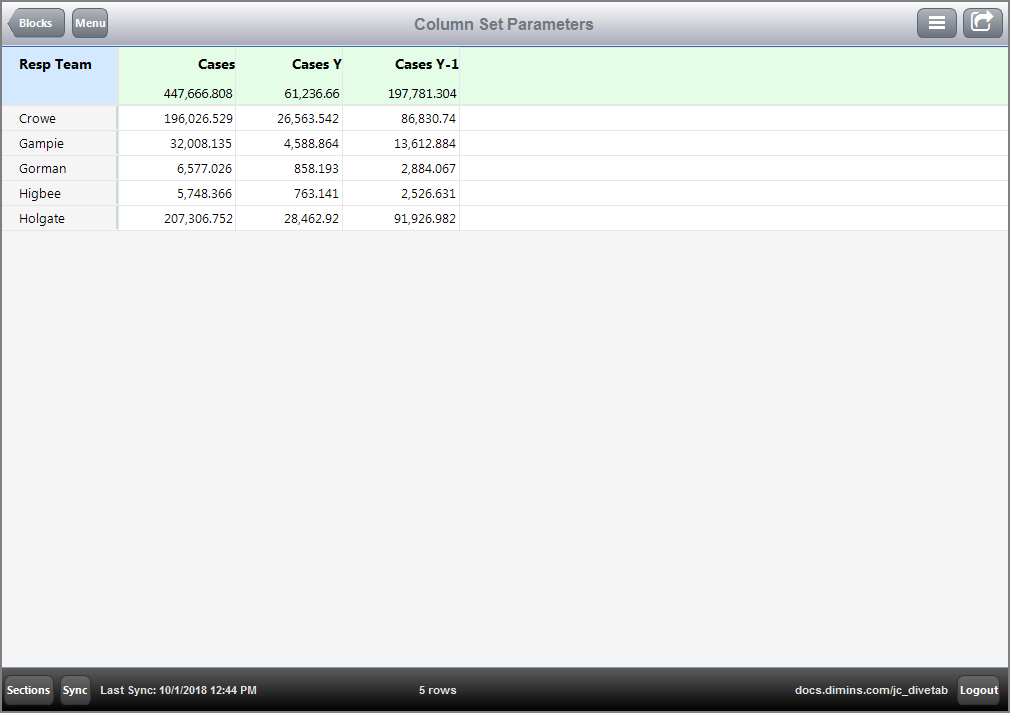
Task: Click the Last Sync timestamp
Action: [x=178, y=690]
